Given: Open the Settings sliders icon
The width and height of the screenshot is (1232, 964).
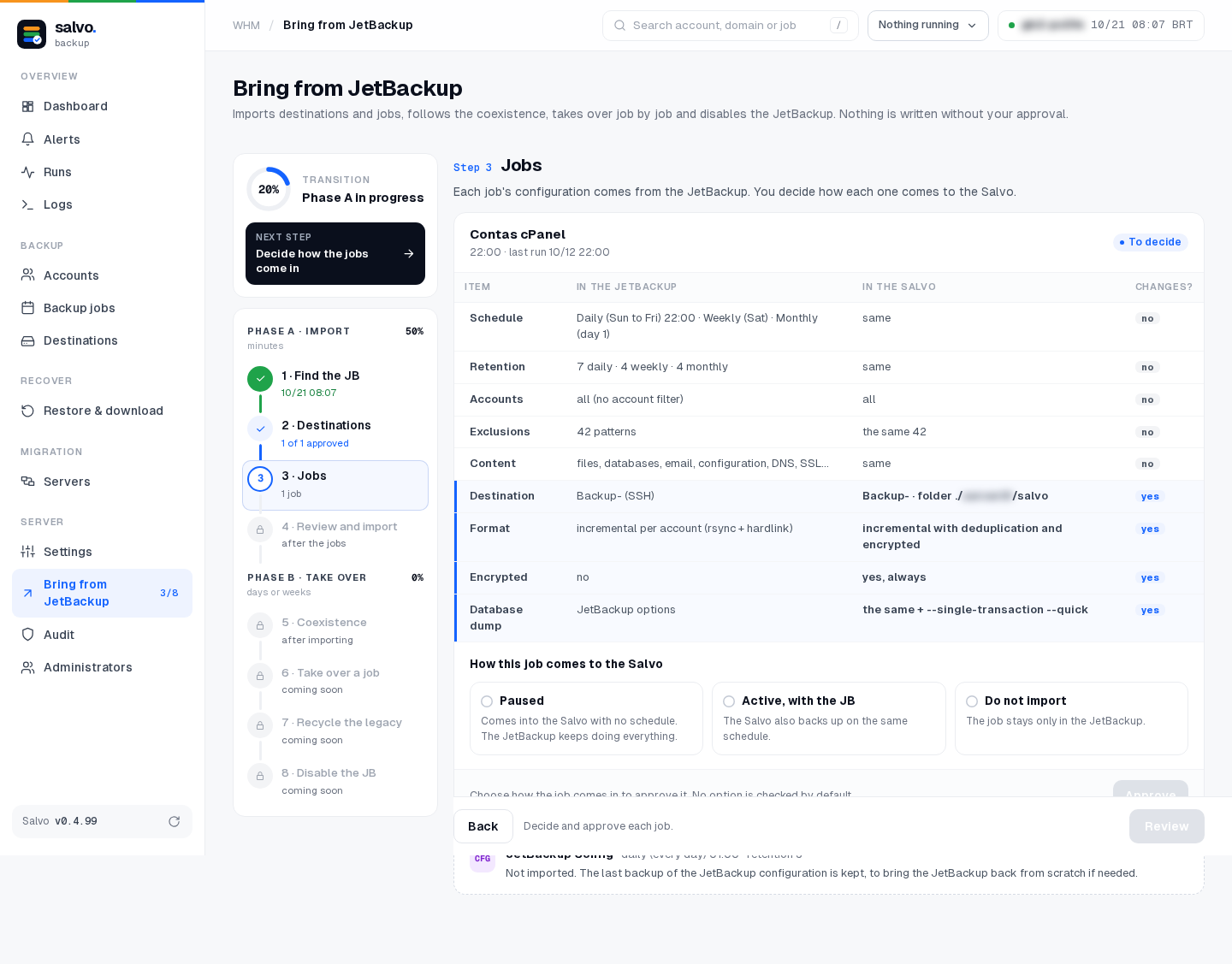Looking at the screenshot, I should (x=28, y=552).
